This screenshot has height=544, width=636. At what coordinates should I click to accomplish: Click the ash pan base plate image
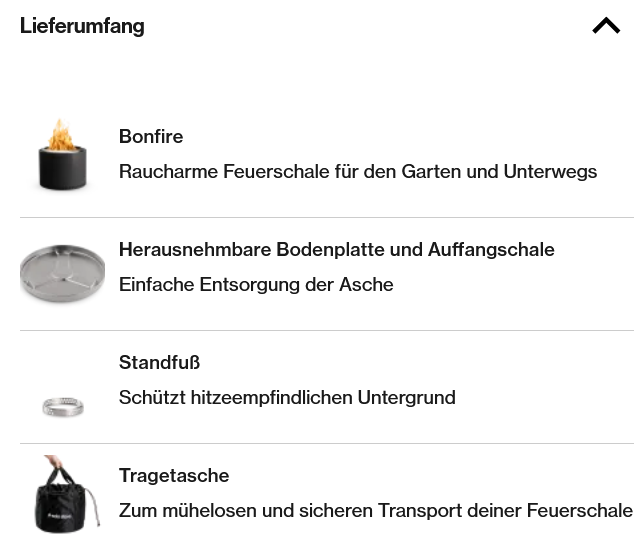pos(62,273)
